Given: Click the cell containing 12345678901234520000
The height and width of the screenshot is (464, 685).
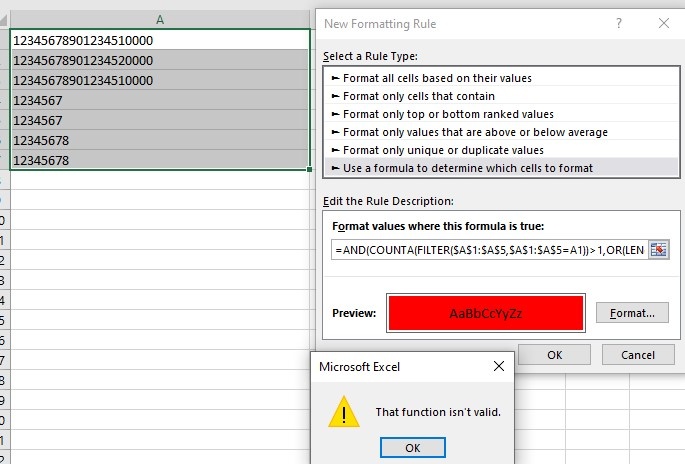Looking at the screenshot, I should point(160,60).
